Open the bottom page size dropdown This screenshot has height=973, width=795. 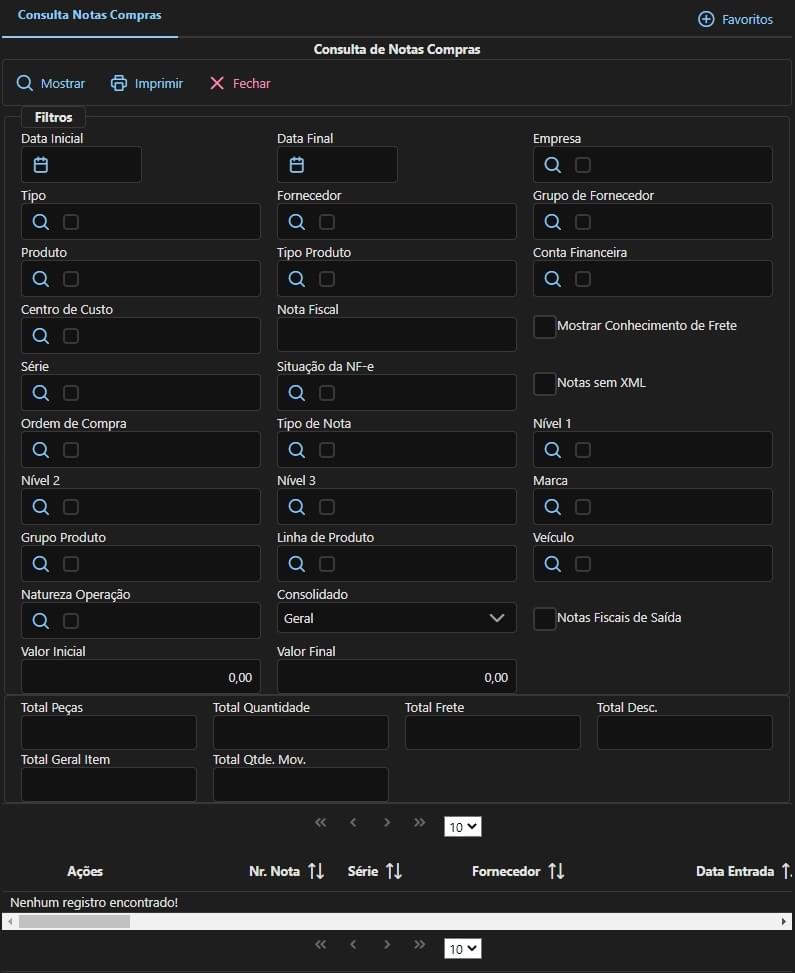pos(463,948)
